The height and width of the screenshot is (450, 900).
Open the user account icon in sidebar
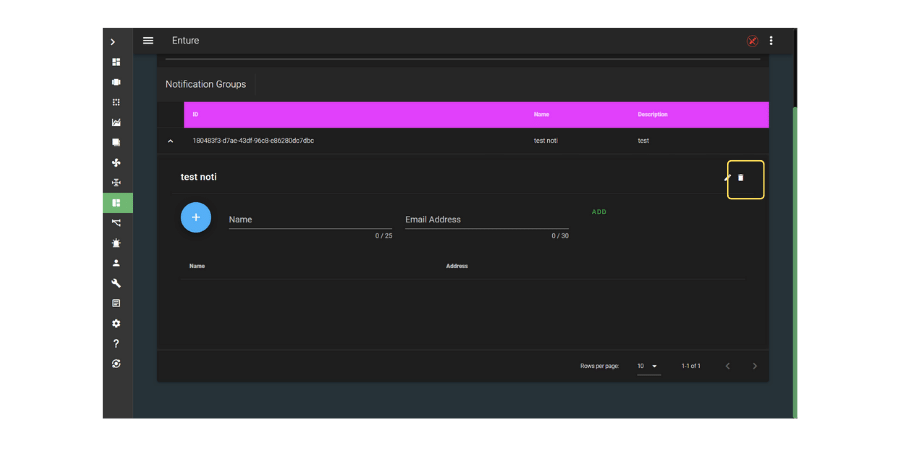[x=116, y=263]
